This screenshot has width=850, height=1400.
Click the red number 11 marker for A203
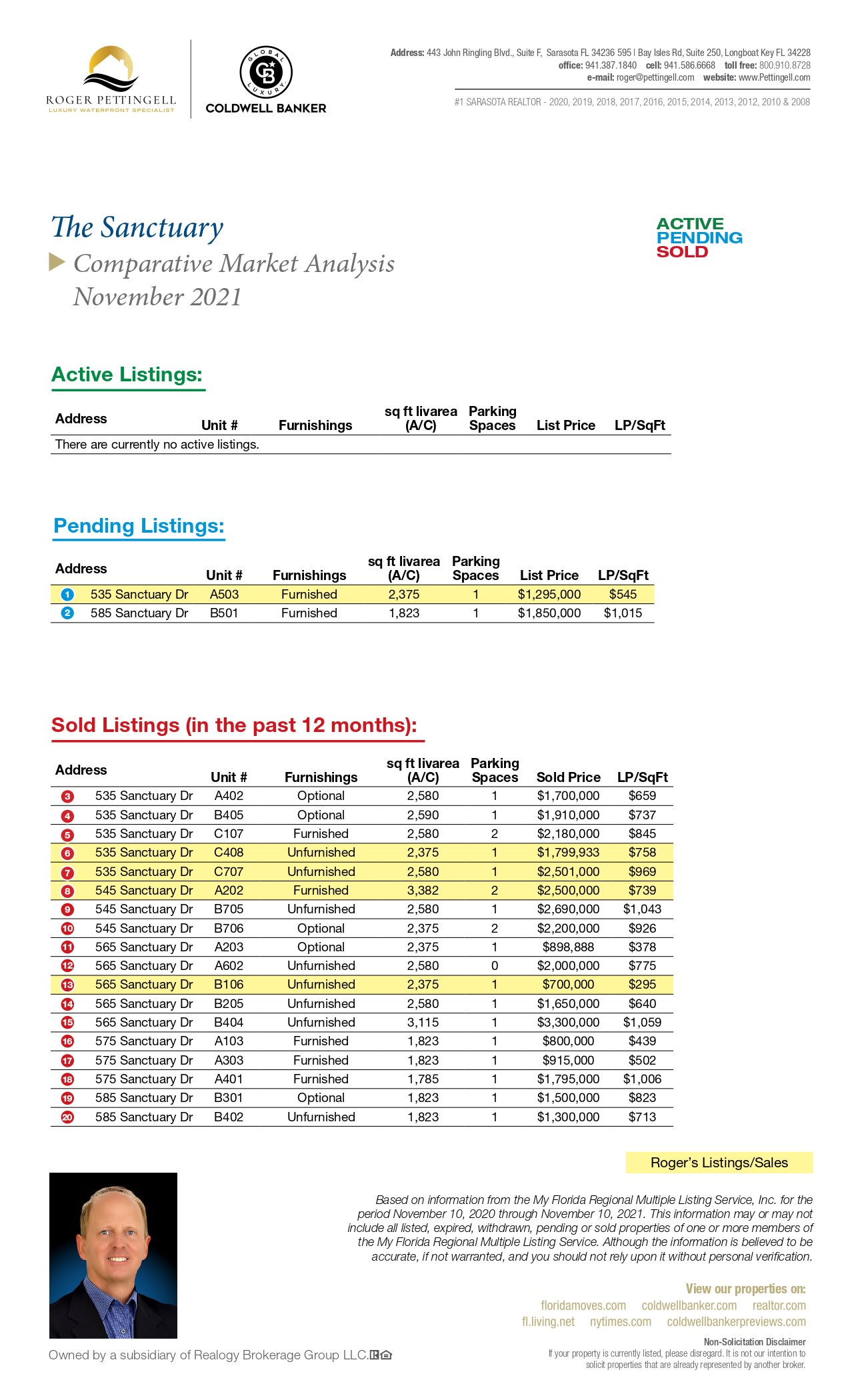point(67,947)
